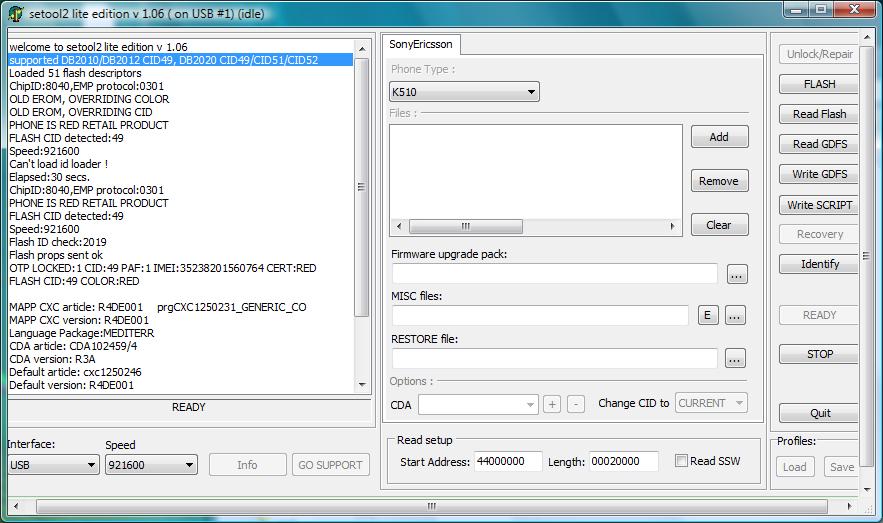Select log line 'Can't load id loader !'
The image size is (883, 523).
click(x=59, y=164)
